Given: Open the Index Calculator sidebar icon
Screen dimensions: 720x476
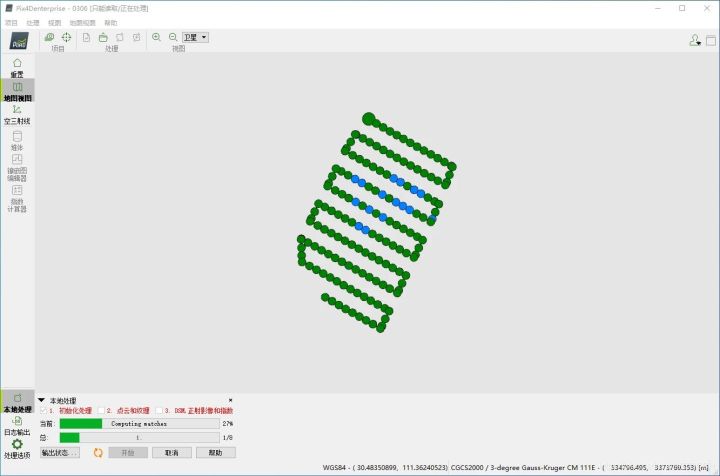Looking at the screenshot, I should pos(17,199).
